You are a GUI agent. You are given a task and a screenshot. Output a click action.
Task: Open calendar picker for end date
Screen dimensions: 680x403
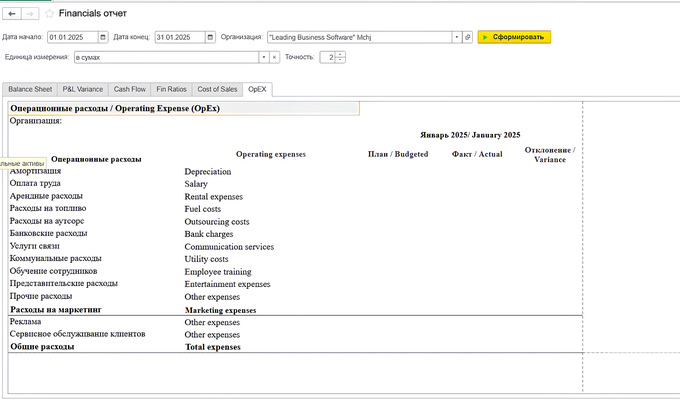tap(211, 37)
